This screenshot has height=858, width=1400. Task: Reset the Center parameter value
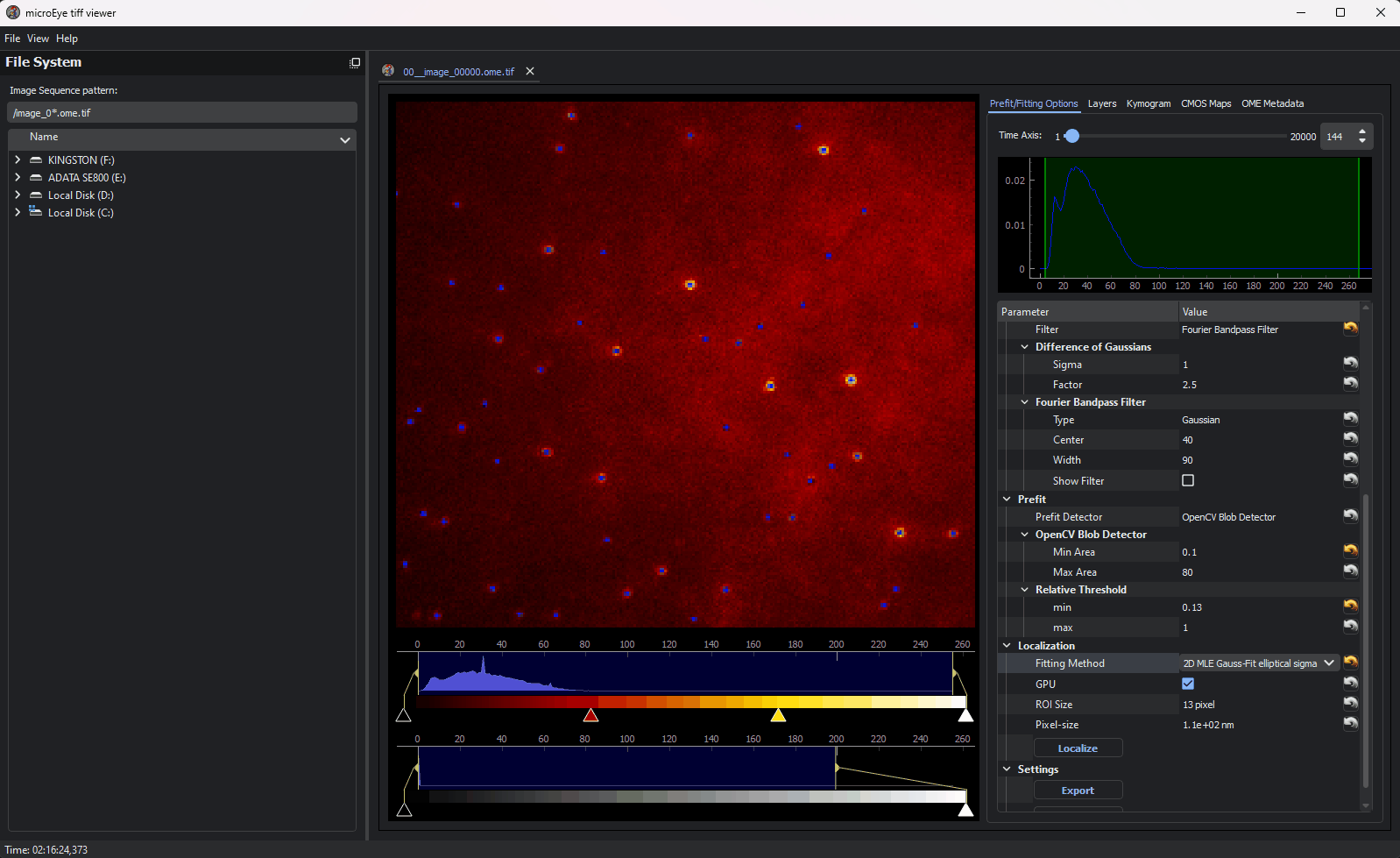(x=1350, y=439)
